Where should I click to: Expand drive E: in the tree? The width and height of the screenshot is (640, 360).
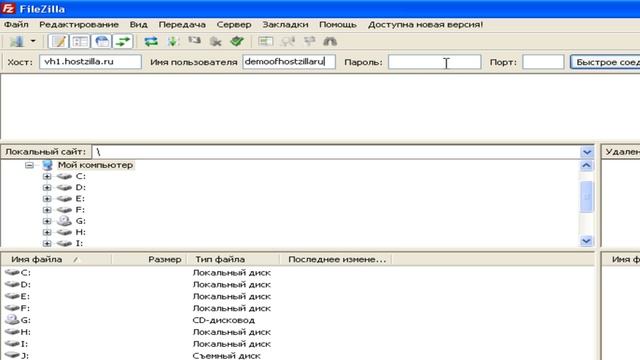tap(47, 199)
